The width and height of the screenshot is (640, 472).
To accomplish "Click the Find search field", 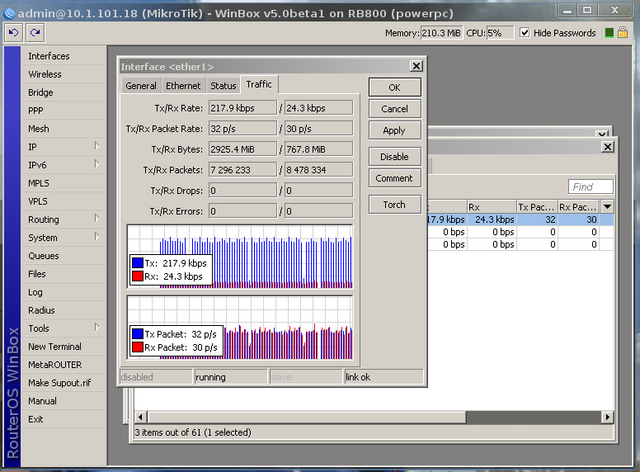I will click(x=590, y=187).
